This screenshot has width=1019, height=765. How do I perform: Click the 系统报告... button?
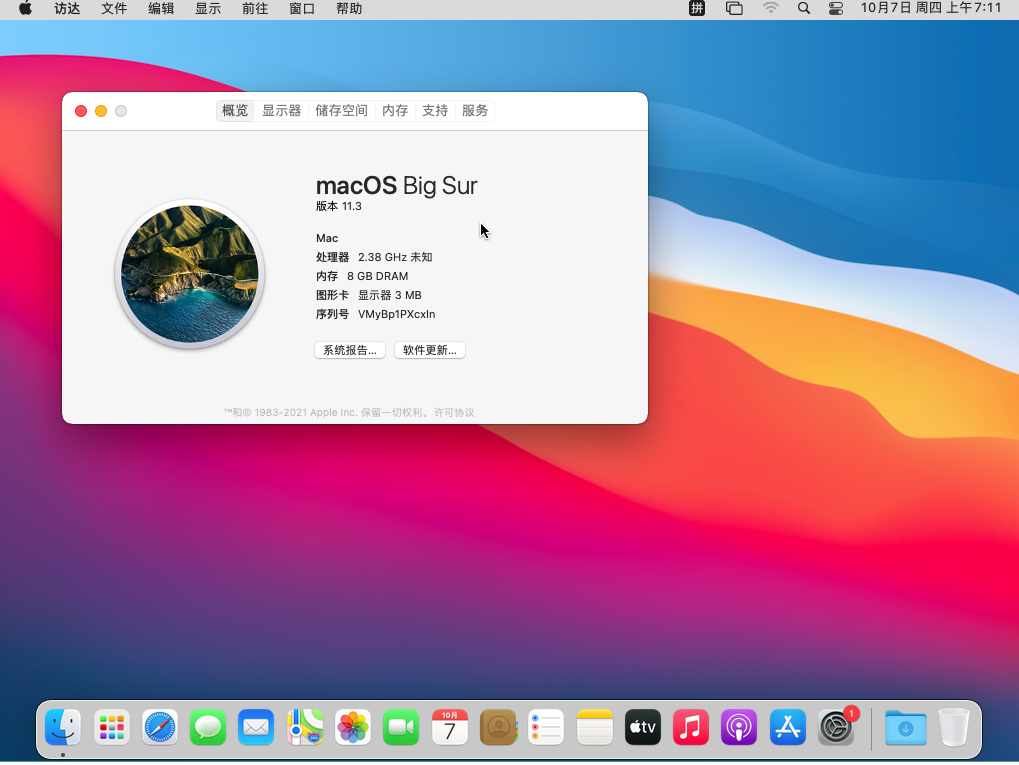coord(350,350)
